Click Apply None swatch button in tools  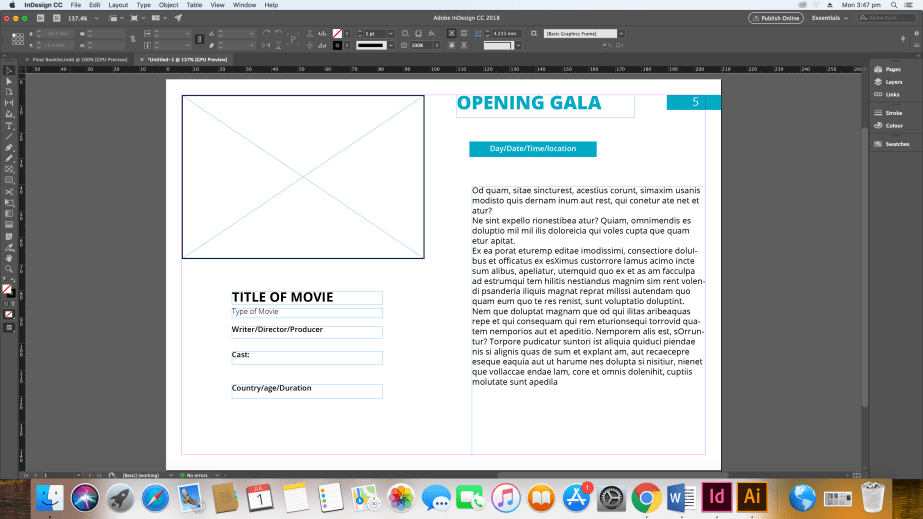9,315
